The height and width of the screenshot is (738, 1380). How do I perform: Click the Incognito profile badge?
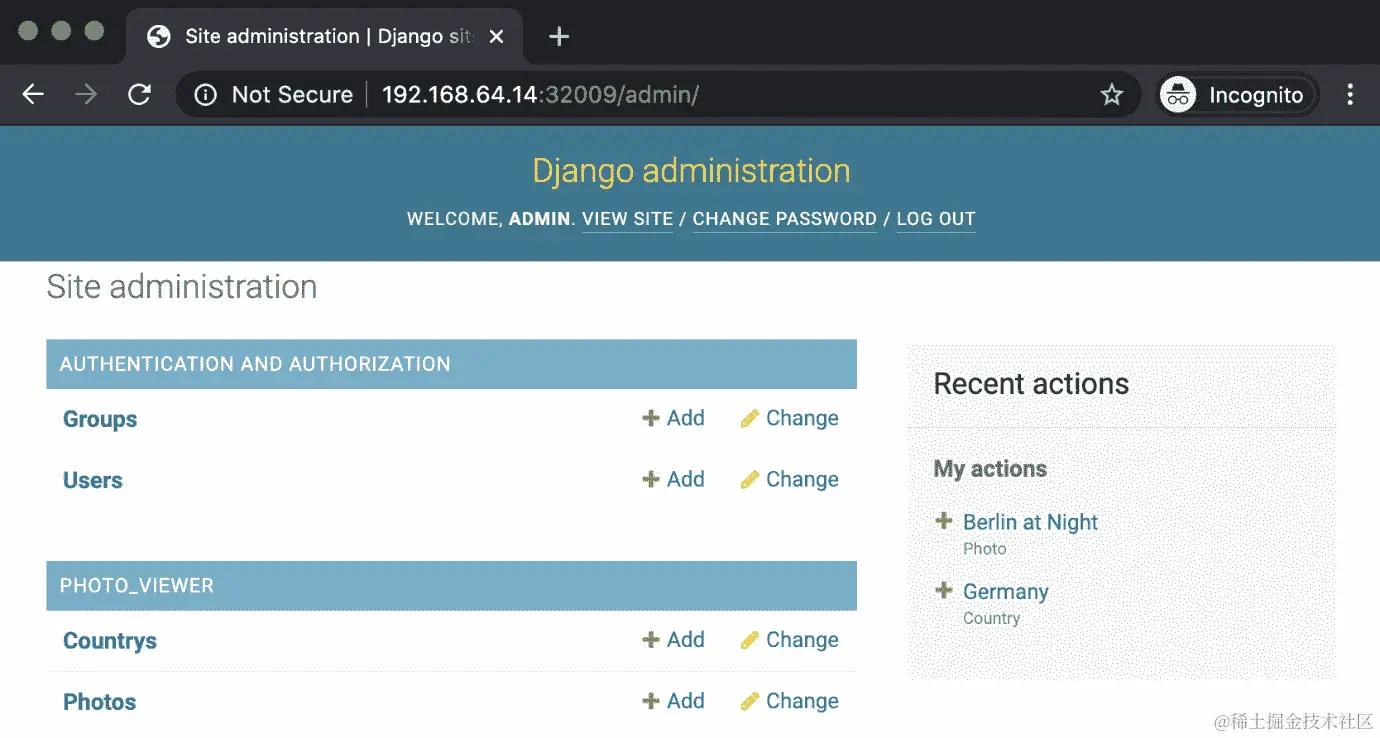tap(1238, 95)
